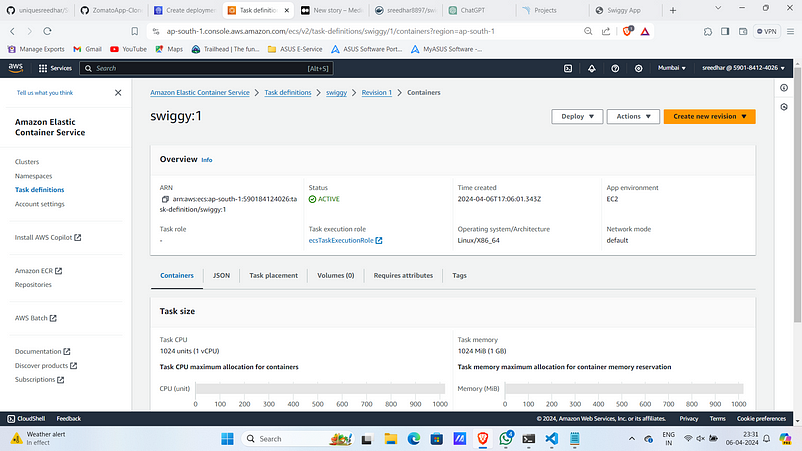Open Namespaces in sidebar

[x=33, y=176]
